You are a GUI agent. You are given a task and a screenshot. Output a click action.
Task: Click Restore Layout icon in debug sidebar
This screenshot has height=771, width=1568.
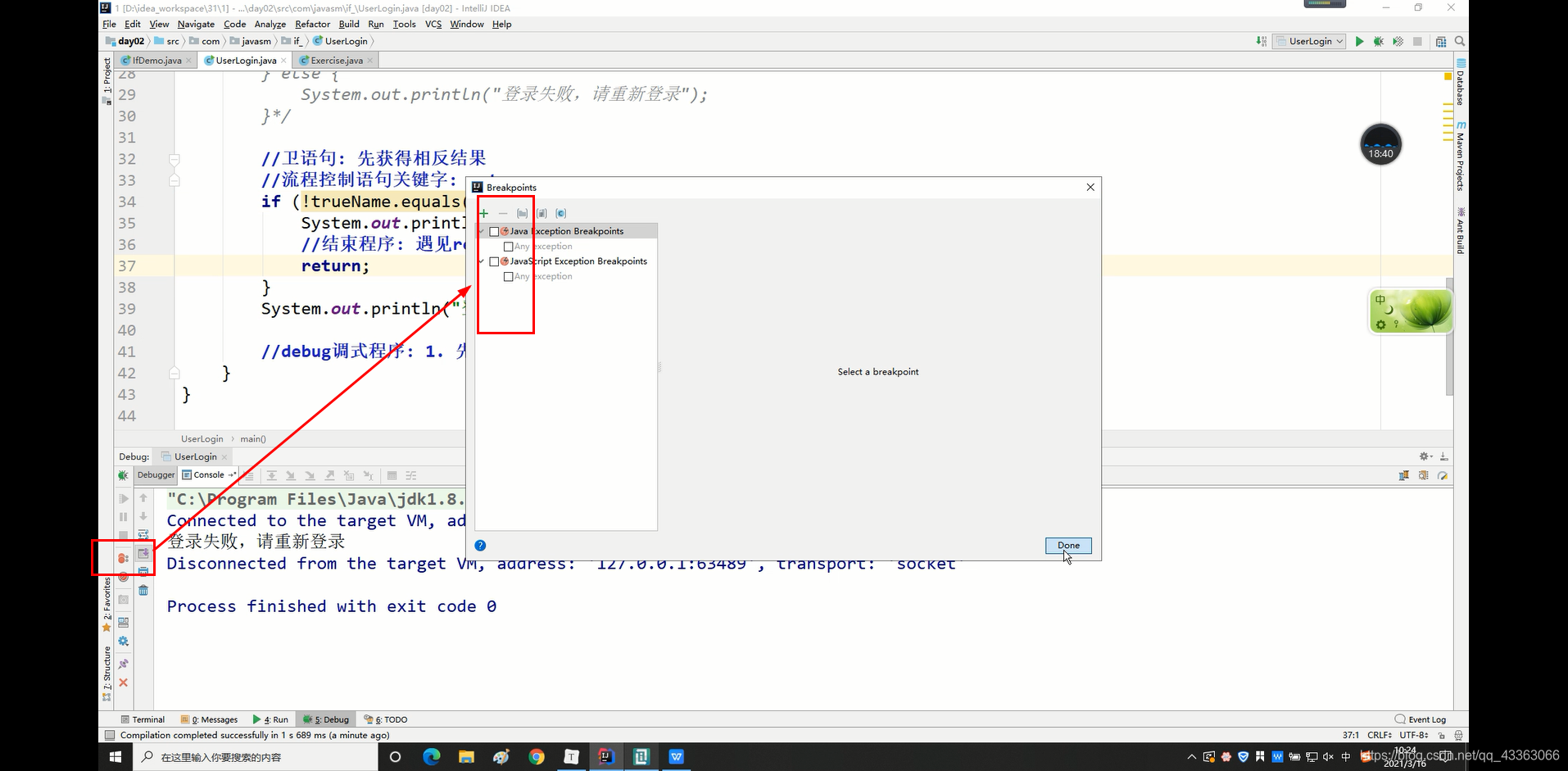pyautogui.click(x=123, y=622)
